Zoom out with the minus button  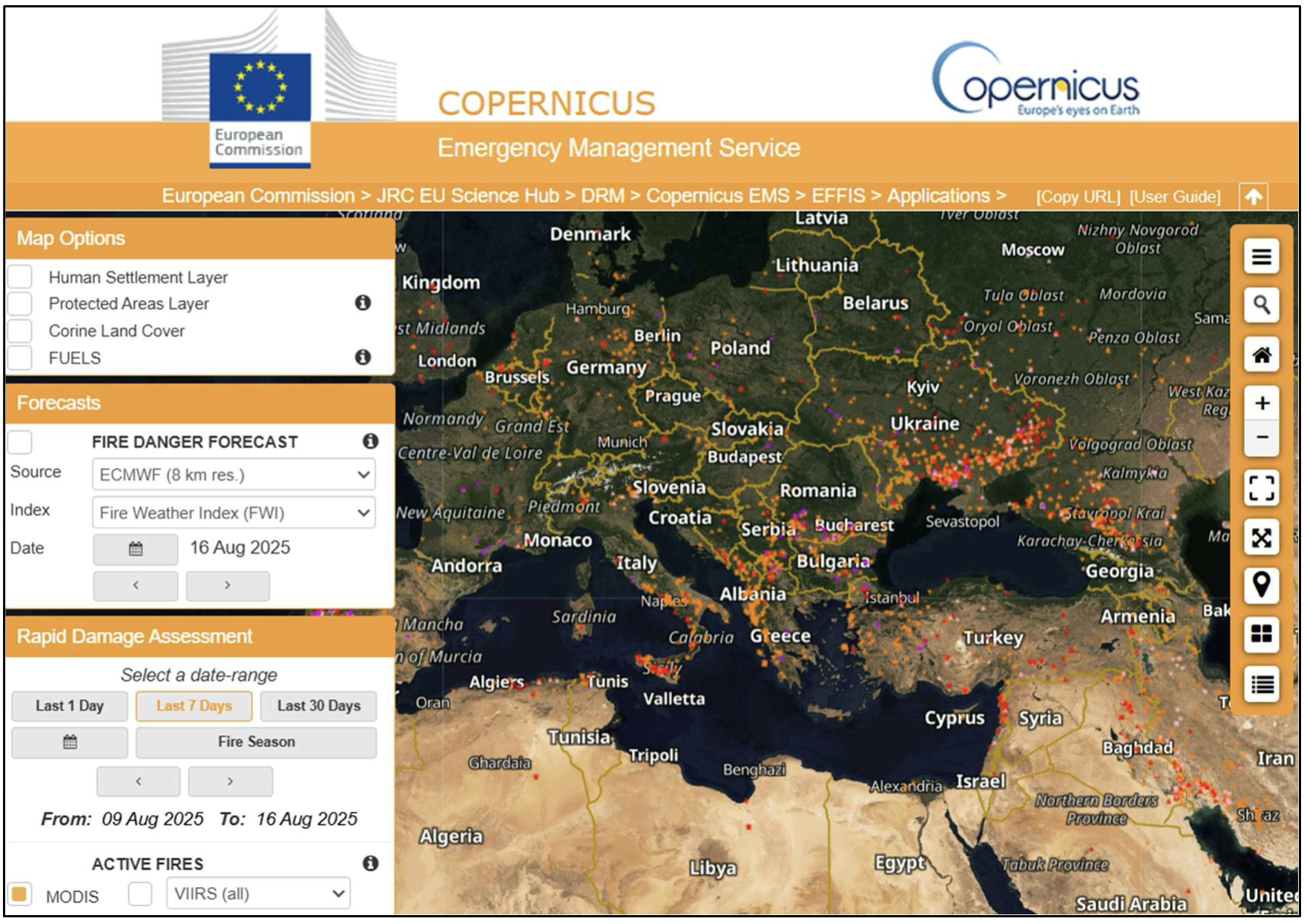pos(1261,438)
